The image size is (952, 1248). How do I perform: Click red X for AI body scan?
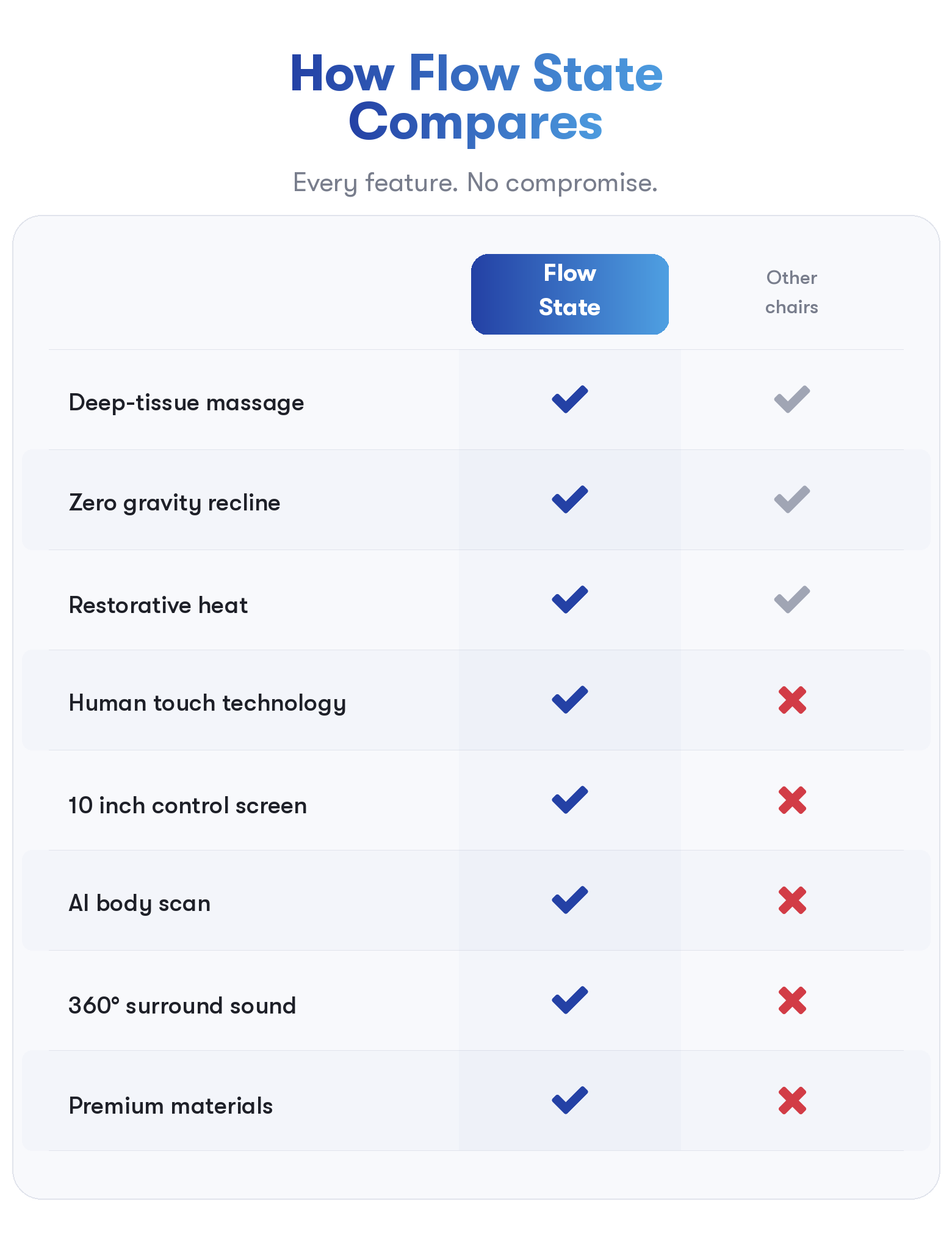(x=792, y=901)
